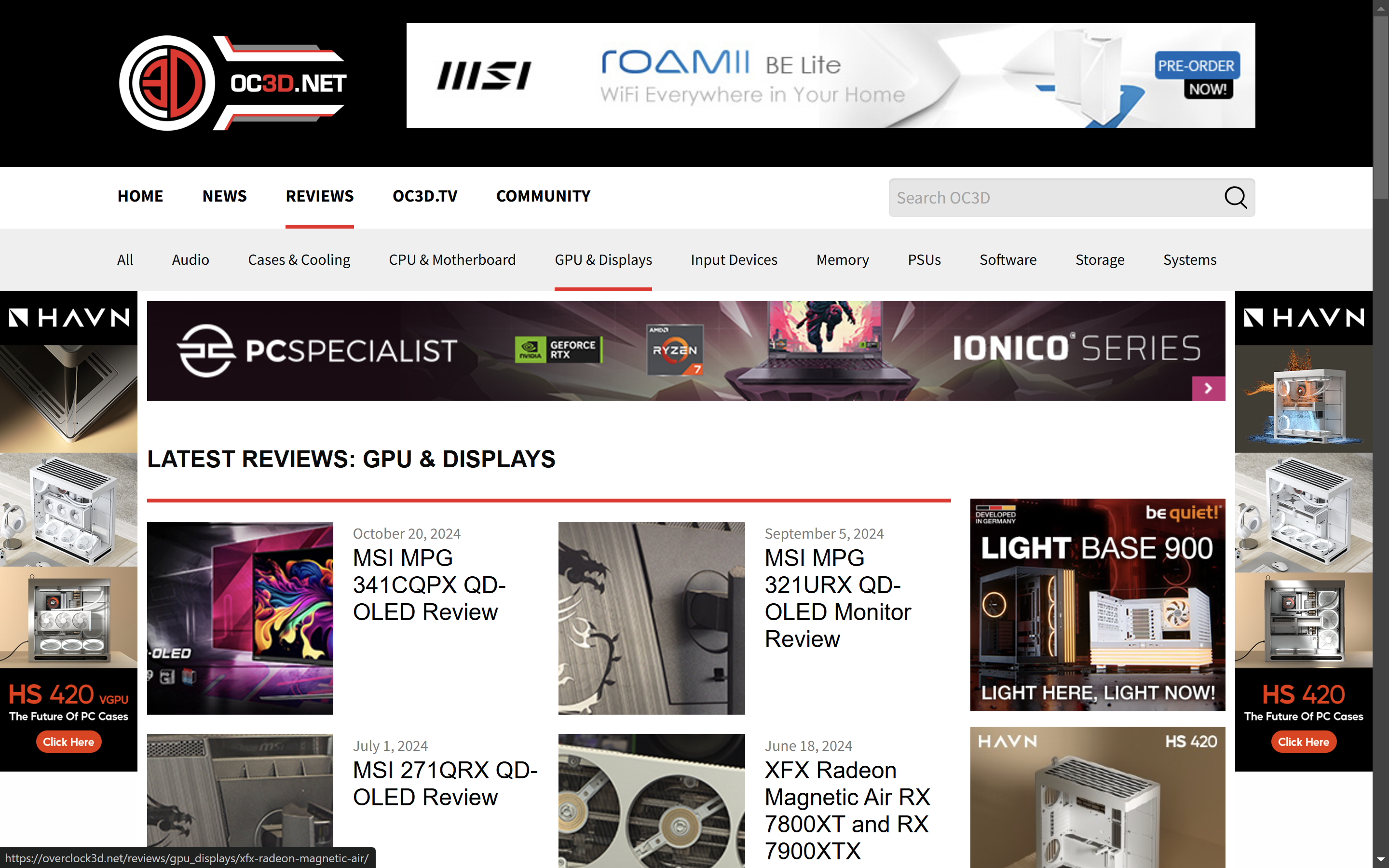This screenshot has height=868, width=1389.
Task: Open the XFX Radeon Magnetic Air review link
Action: tap(846, 810)
